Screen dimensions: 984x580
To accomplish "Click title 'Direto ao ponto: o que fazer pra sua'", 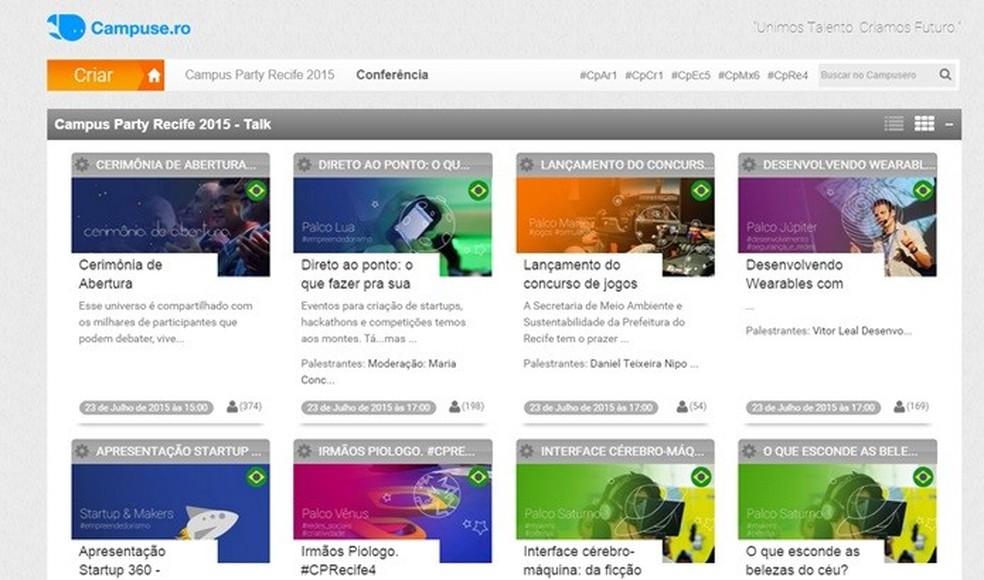I will pyautogui.click(x=356, y=274).
